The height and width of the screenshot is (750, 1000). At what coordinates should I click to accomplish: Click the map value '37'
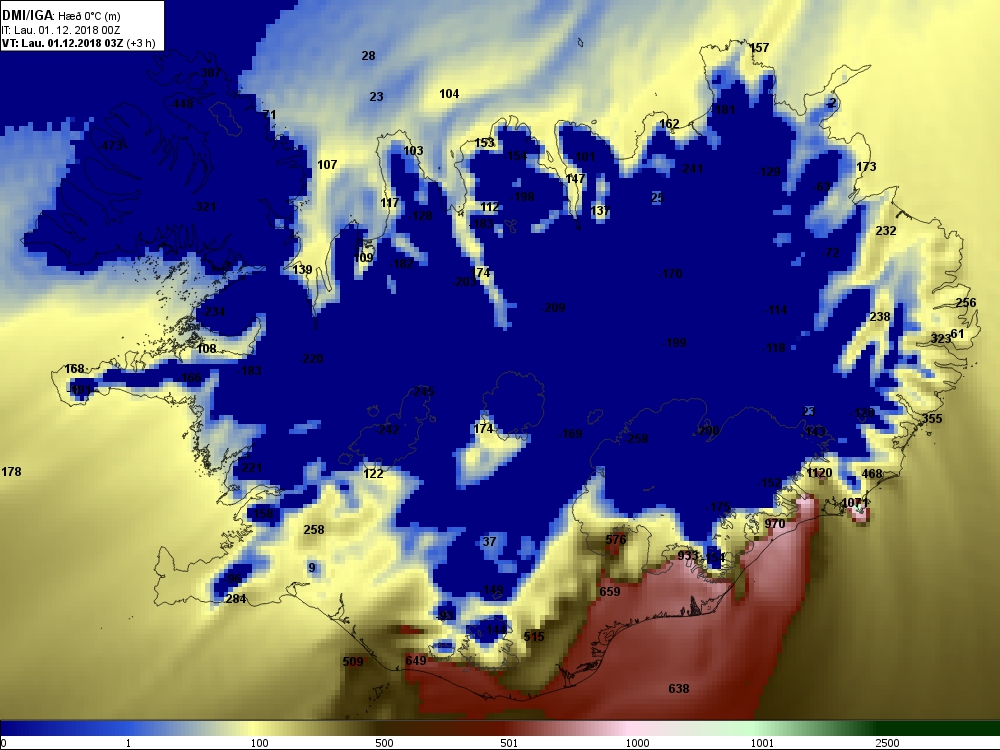click(x=489, y=541)
